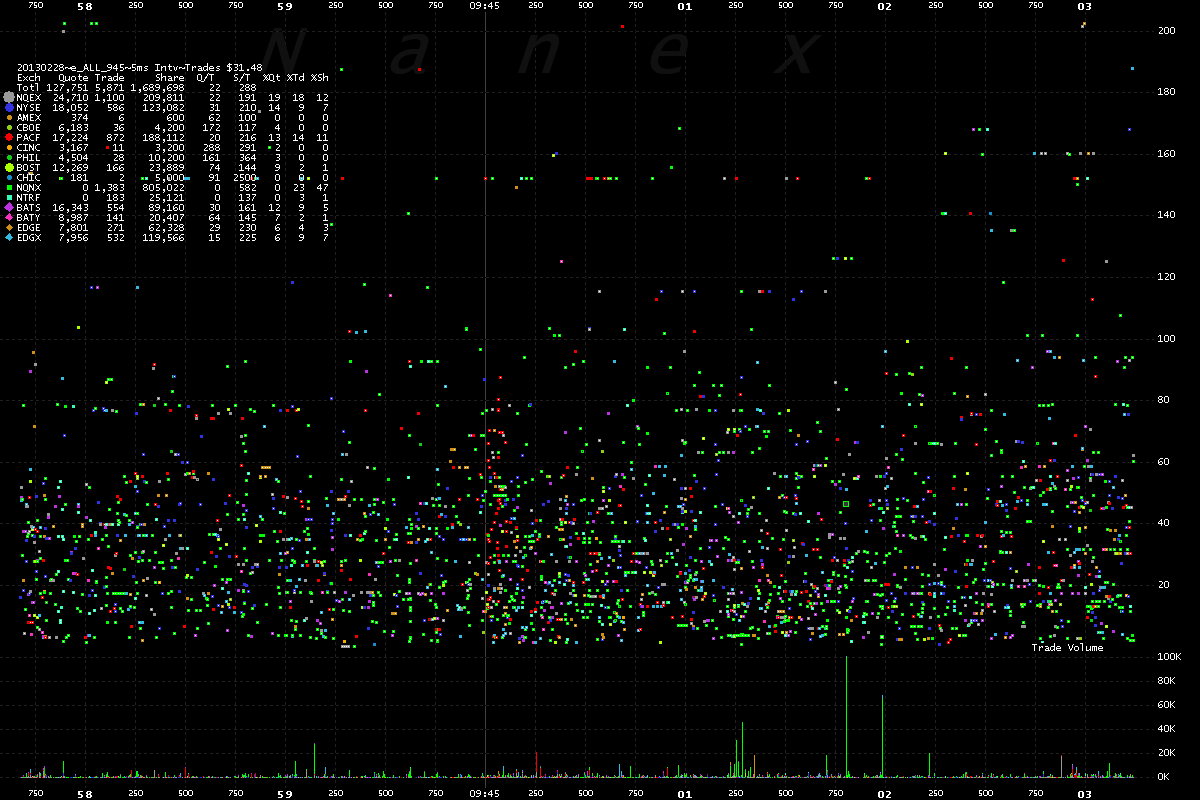Viewport: 1200px width, 800px height.
Task: Select the Totl summary row label
Action: [x=29, y=87]
